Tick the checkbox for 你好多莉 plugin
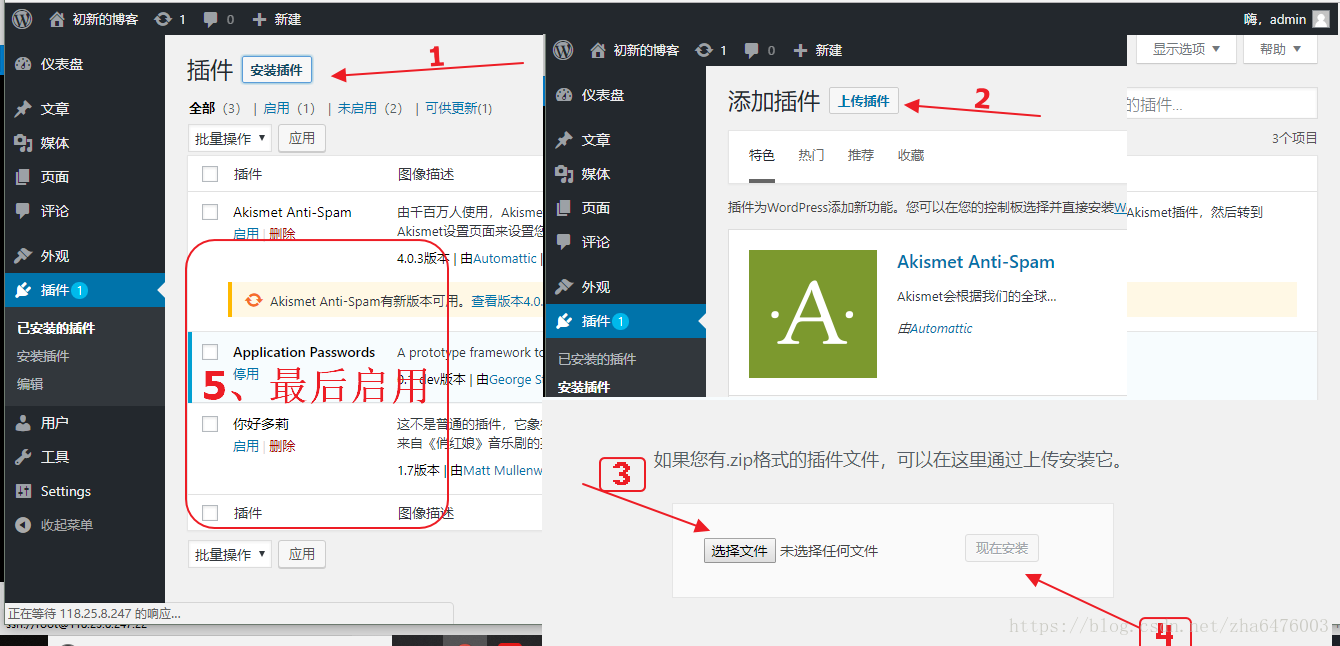 coord(210,424)
